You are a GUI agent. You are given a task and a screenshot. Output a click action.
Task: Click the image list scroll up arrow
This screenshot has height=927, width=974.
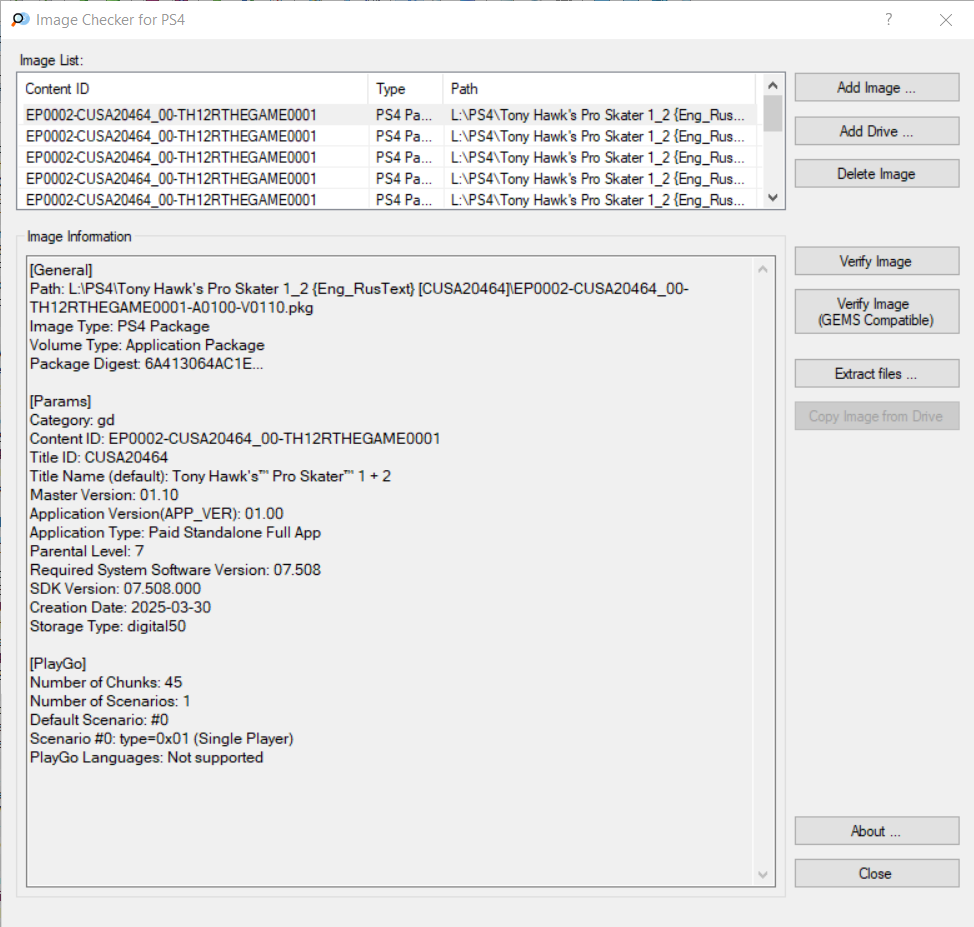(773, 85)
